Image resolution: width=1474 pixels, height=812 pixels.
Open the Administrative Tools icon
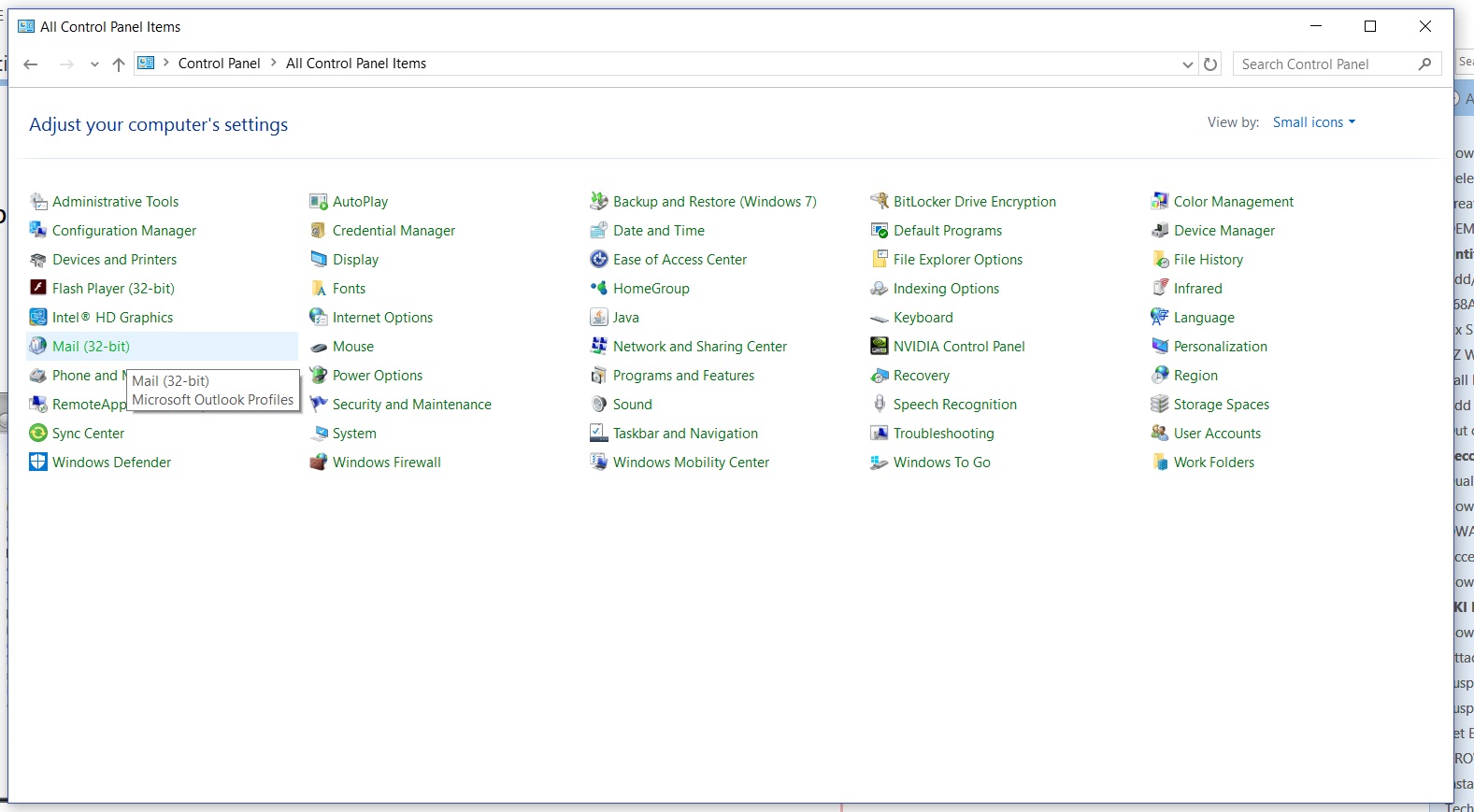(38, 202)
